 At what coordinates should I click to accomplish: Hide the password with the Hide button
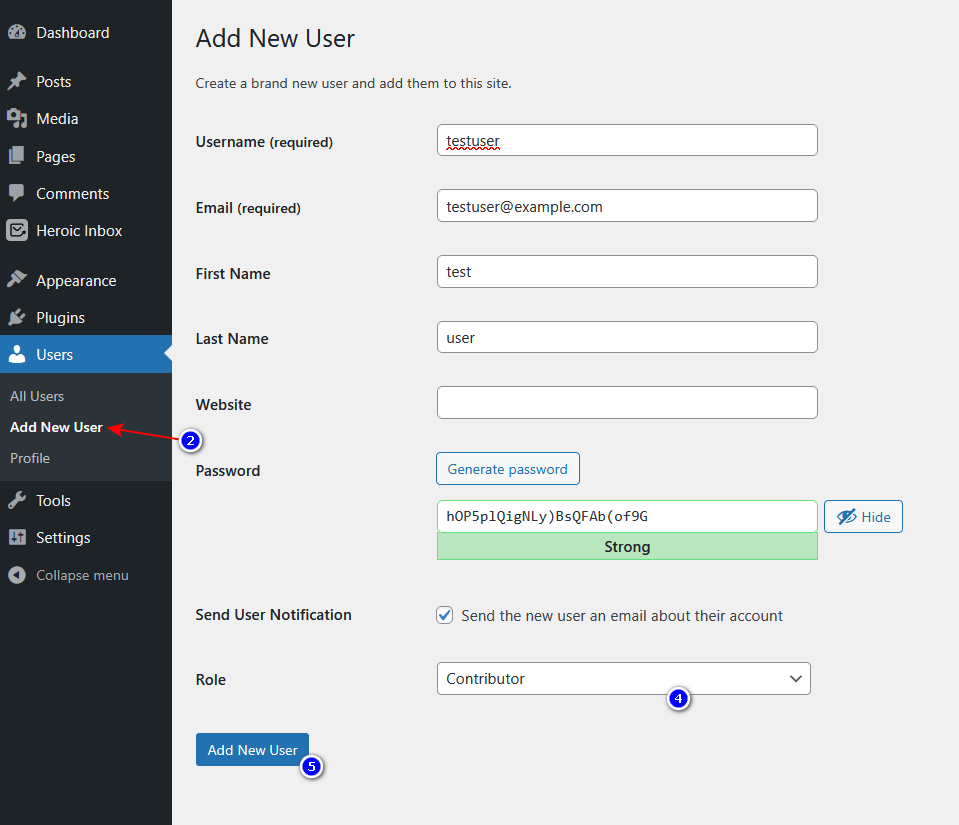pos(863,517)
